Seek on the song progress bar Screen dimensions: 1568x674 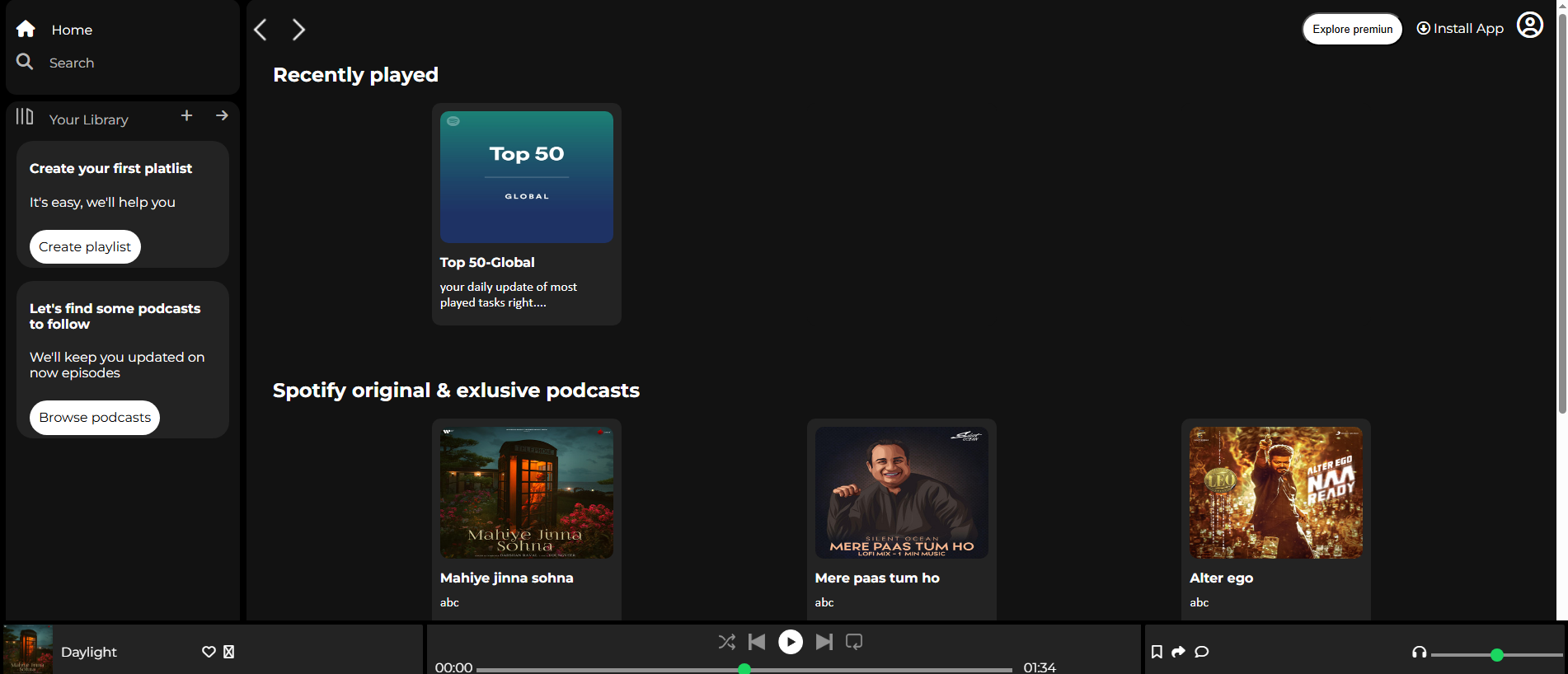(744, 669)
